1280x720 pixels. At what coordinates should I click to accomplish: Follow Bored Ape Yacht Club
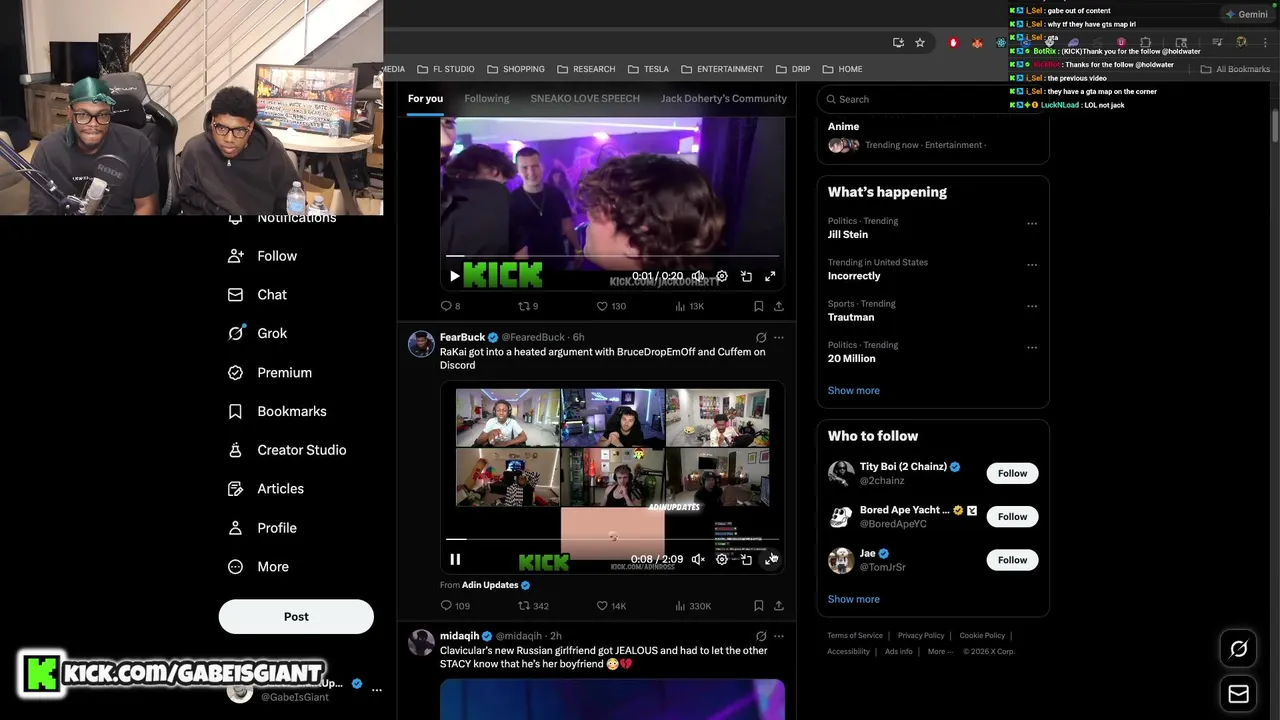click(x=1012, y=517)
